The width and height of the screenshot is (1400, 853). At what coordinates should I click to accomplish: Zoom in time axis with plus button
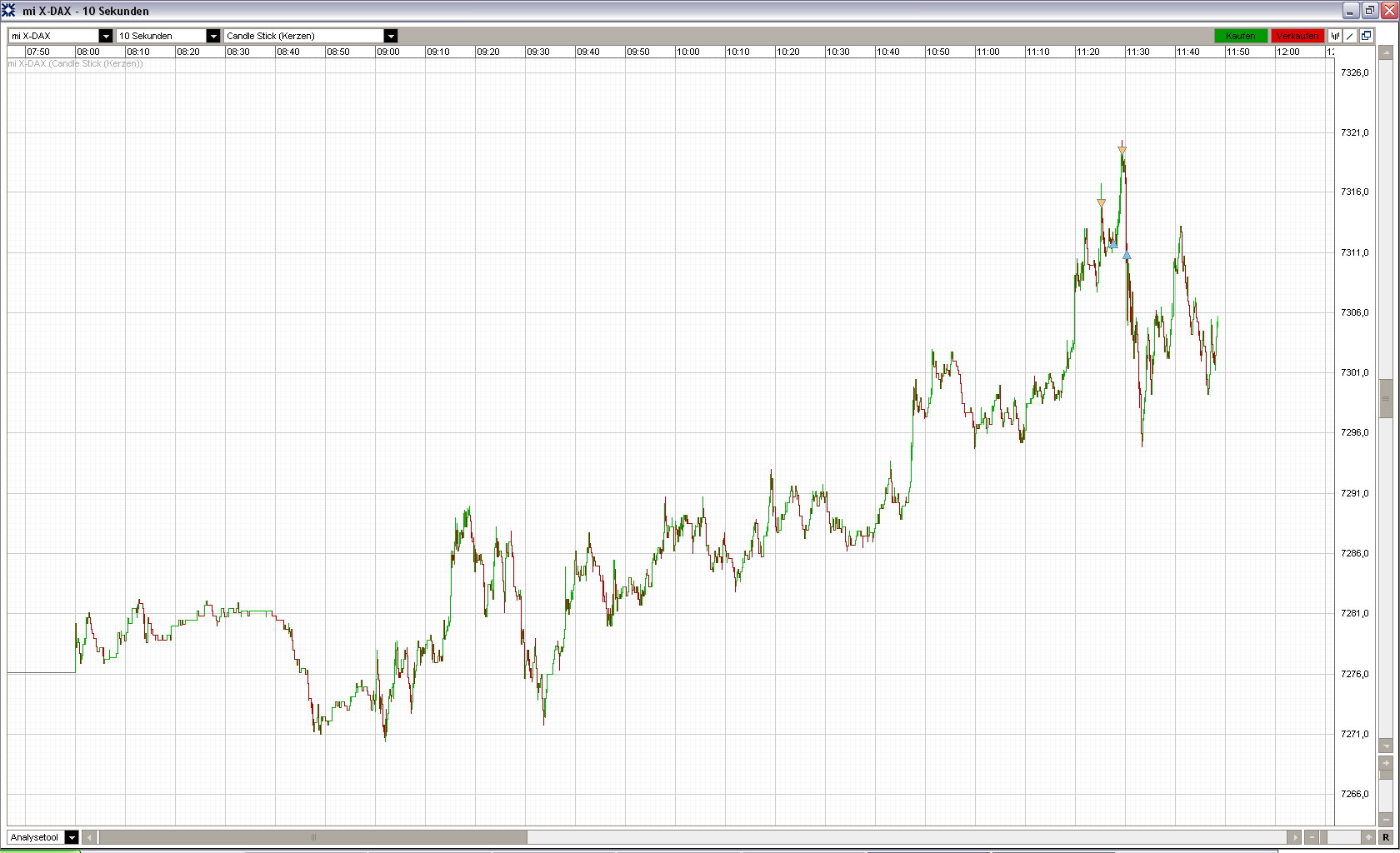(1368, 837)
